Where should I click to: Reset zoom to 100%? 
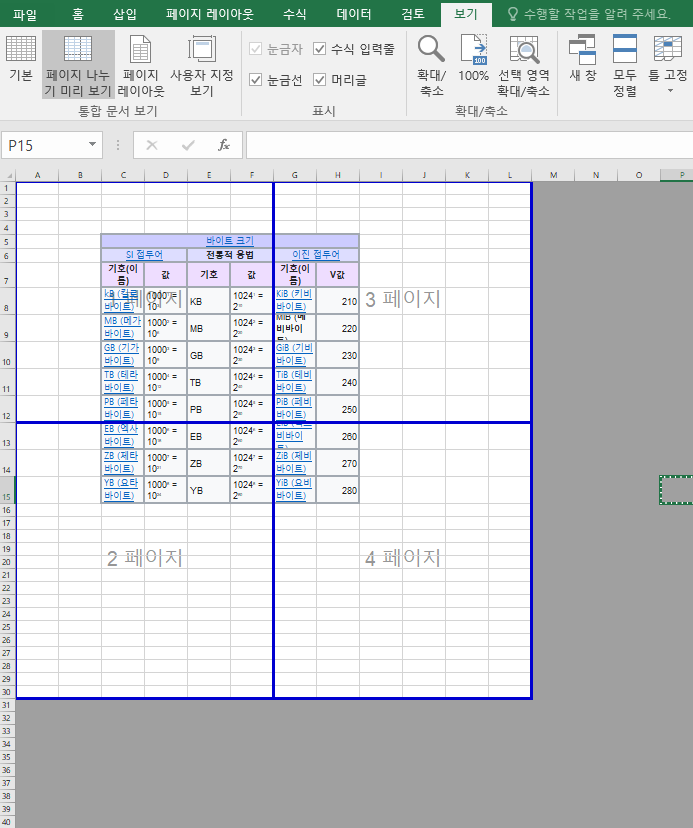pyautogui.click(x=473, y=59)
